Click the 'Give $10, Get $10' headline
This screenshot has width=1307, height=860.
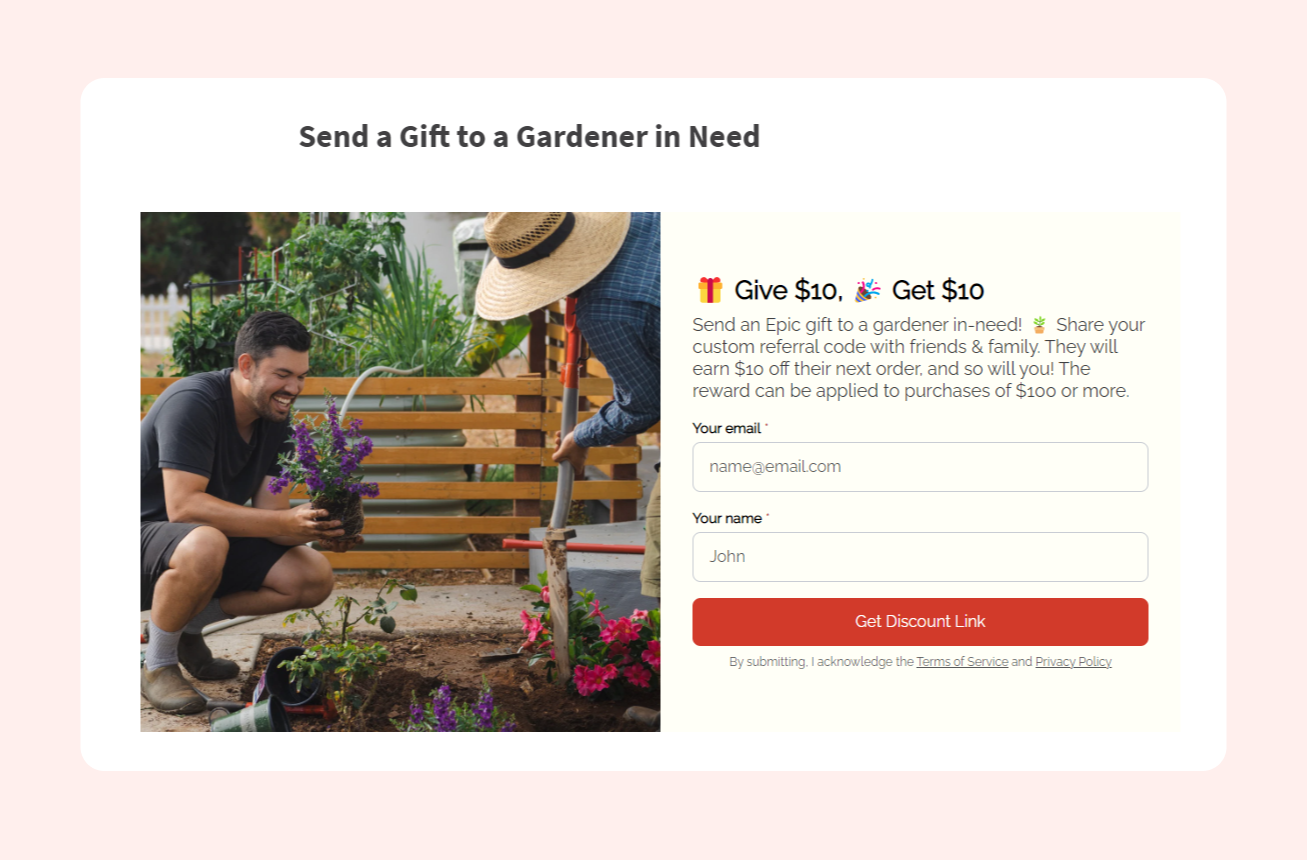click(x=840, y=290)
